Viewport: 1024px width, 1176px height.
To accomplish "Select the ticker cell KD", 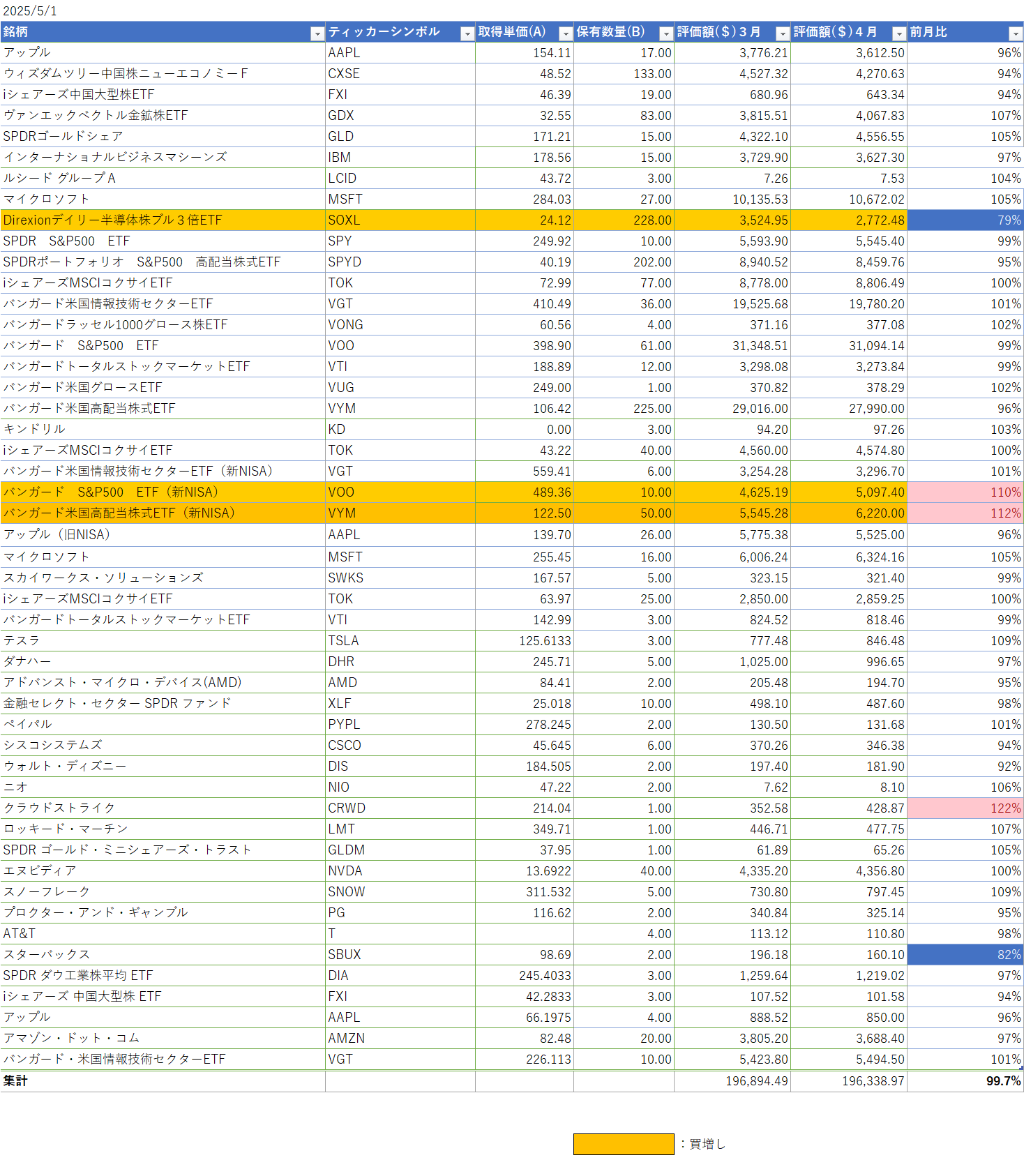I will point(400,430).
